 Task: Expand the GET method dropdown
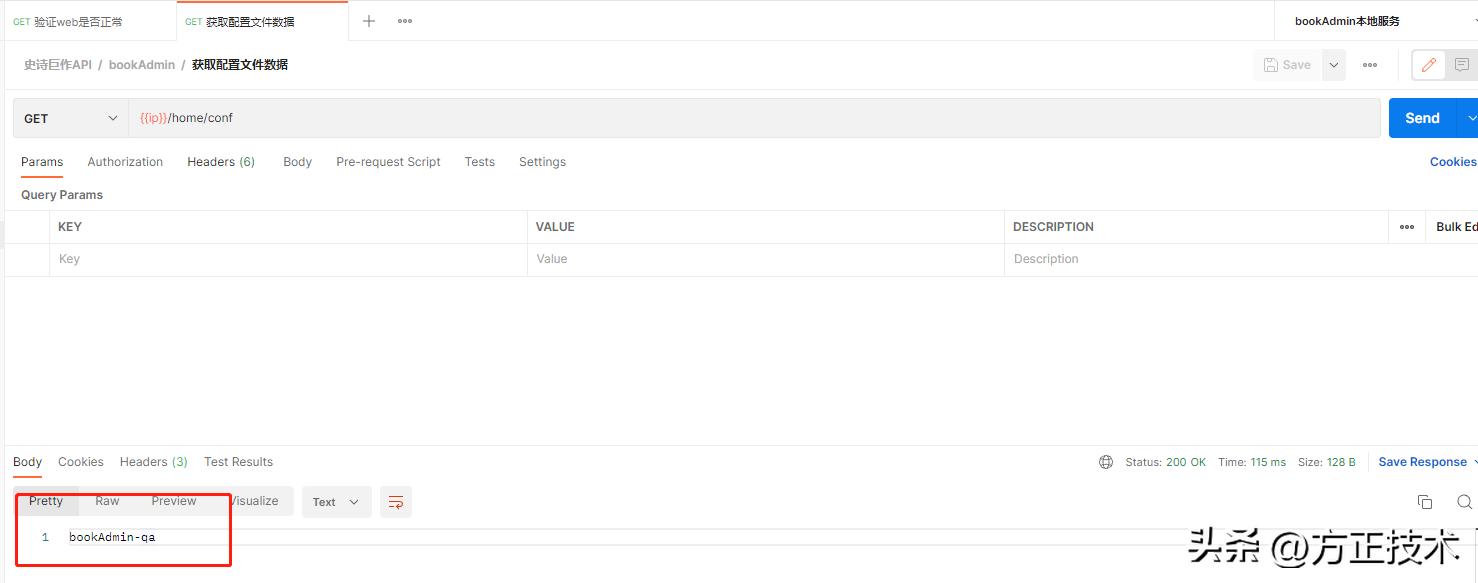70,118
